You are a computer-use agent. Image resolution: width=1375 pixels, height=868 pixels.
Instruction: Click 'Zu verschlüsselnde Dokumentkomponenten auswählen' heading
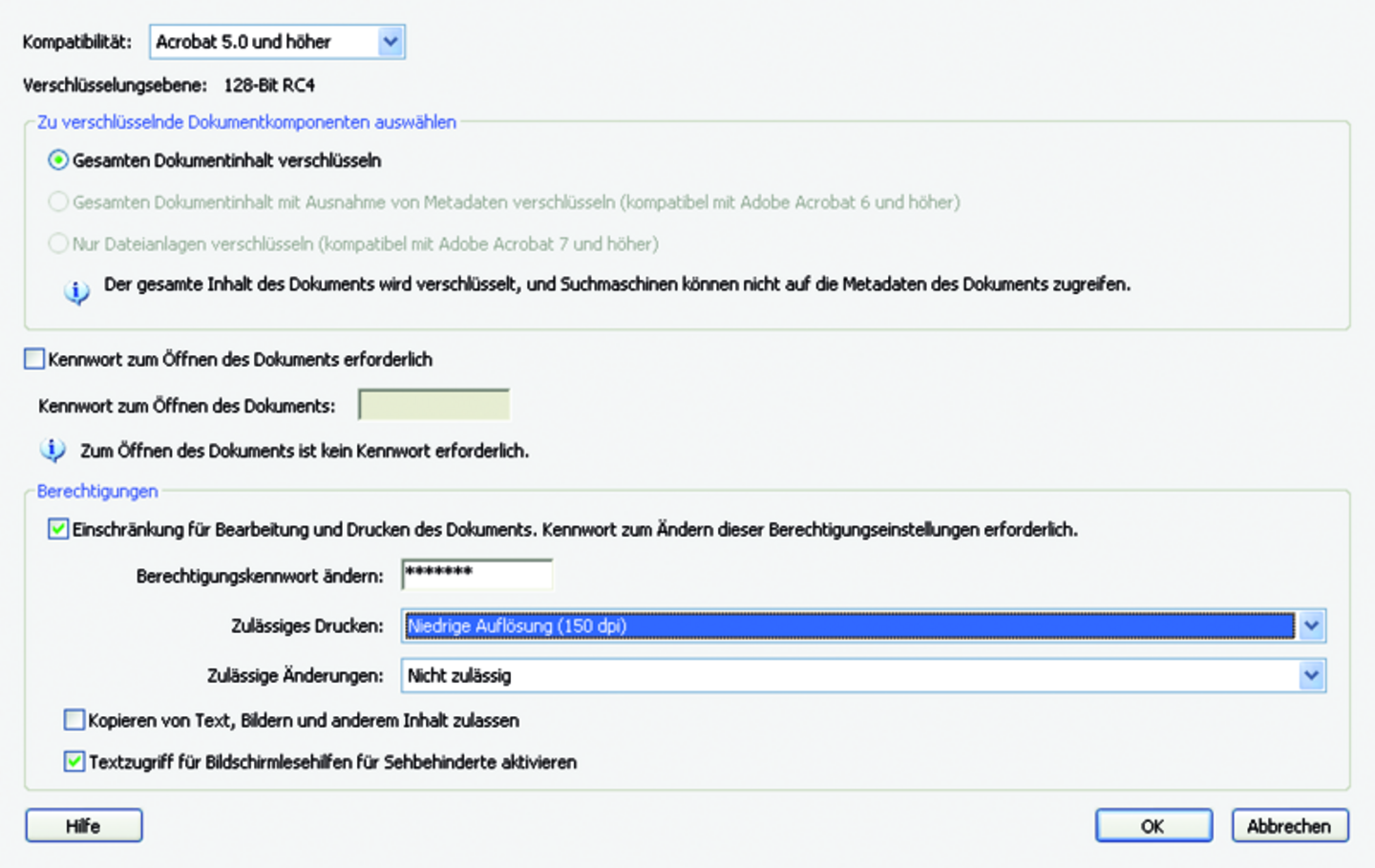(246, 122)
